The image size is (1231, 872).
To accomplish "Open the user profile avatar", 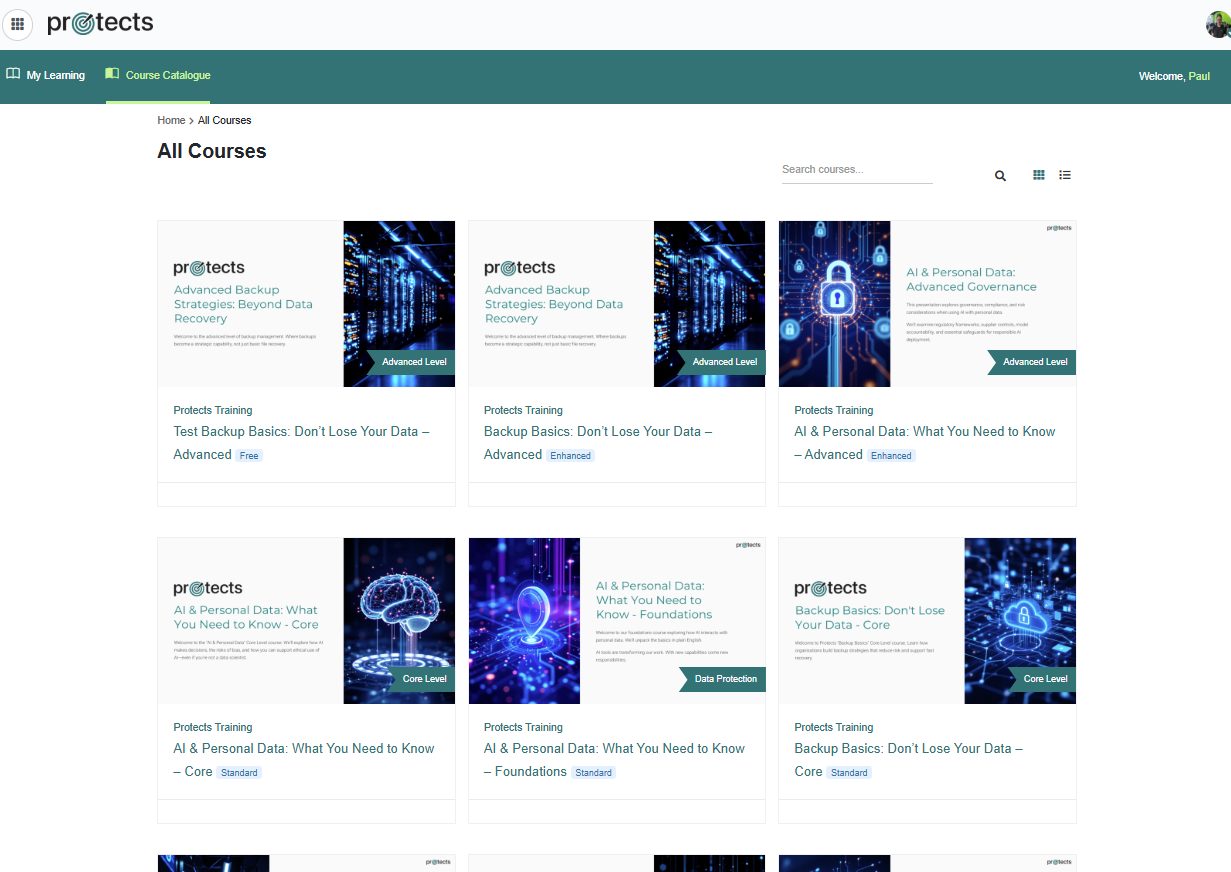I will point(1217,25).
